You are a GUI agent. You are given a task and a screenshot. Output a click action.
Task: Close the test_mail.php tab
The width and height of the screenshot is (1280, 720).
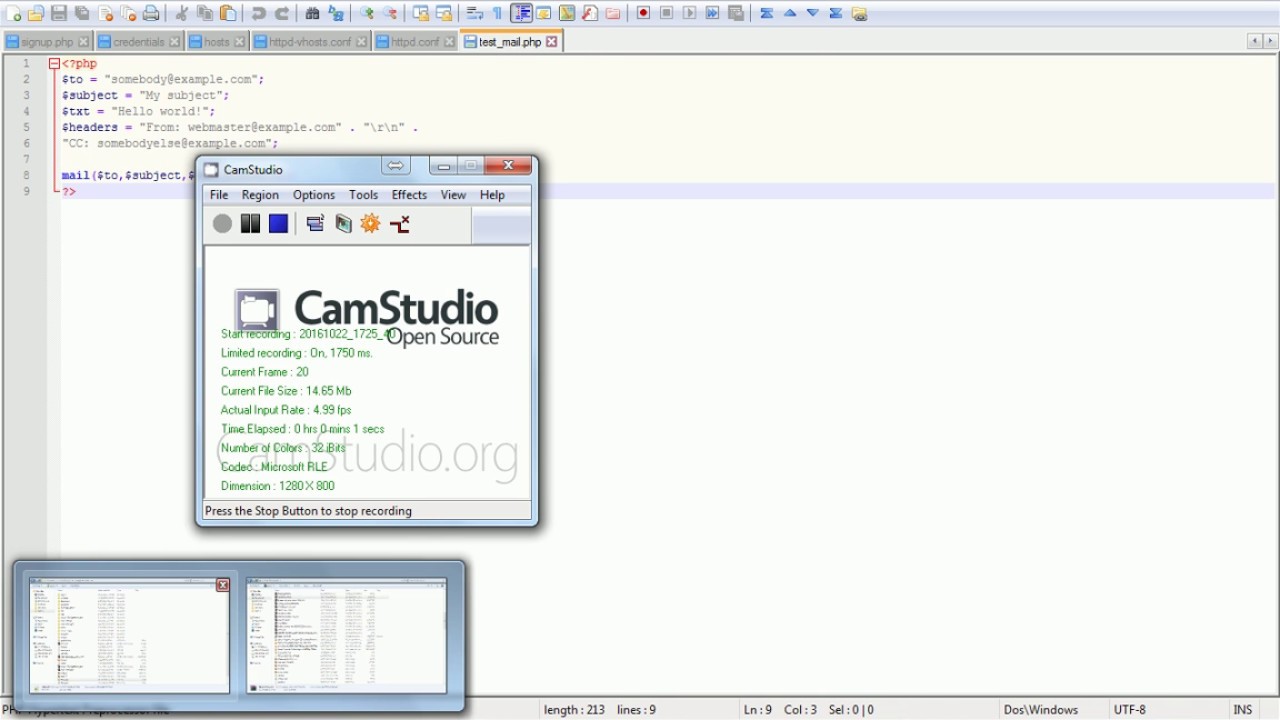click(x=551, y=42)
